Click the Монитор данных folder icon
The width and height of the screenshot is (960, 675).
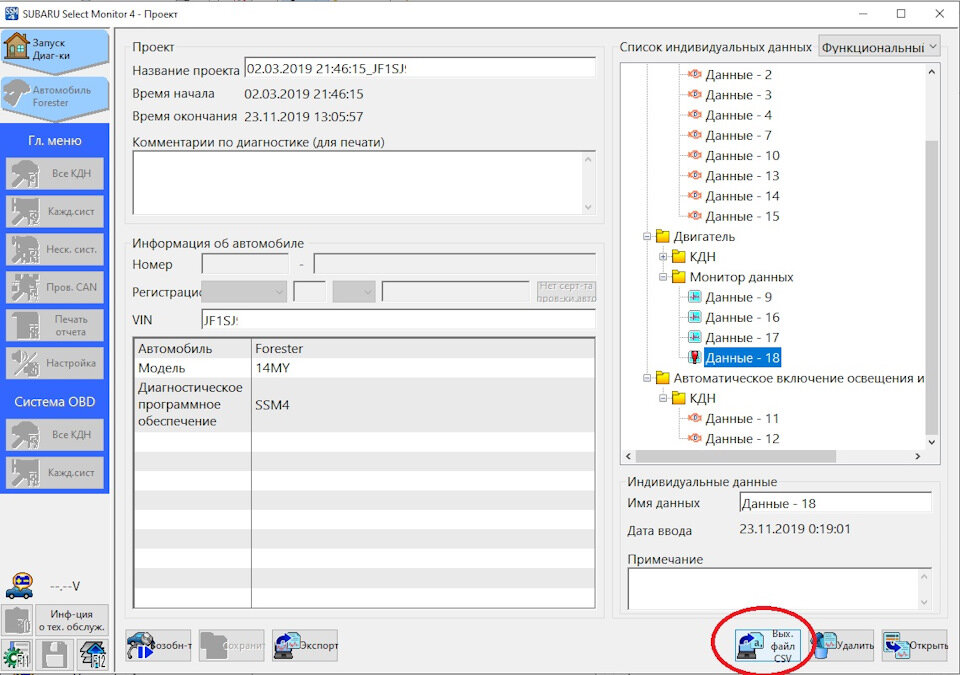(x=678, y=277)
